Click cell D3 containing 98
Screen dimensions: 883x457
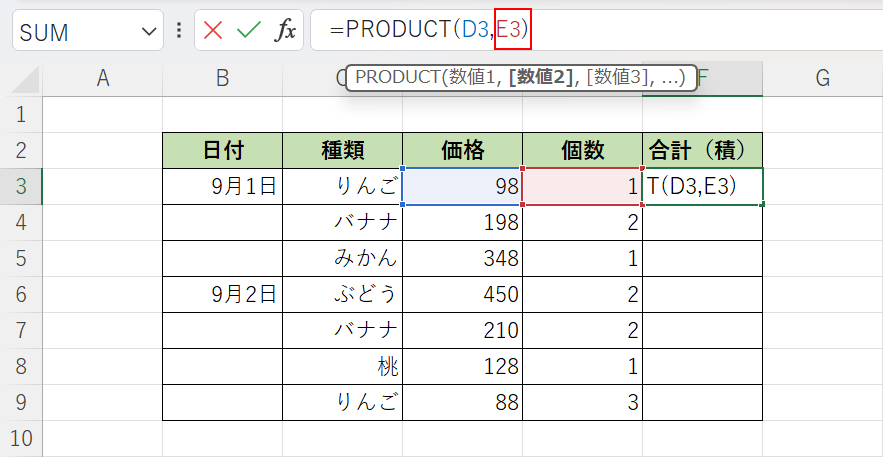tap(462, 186)
